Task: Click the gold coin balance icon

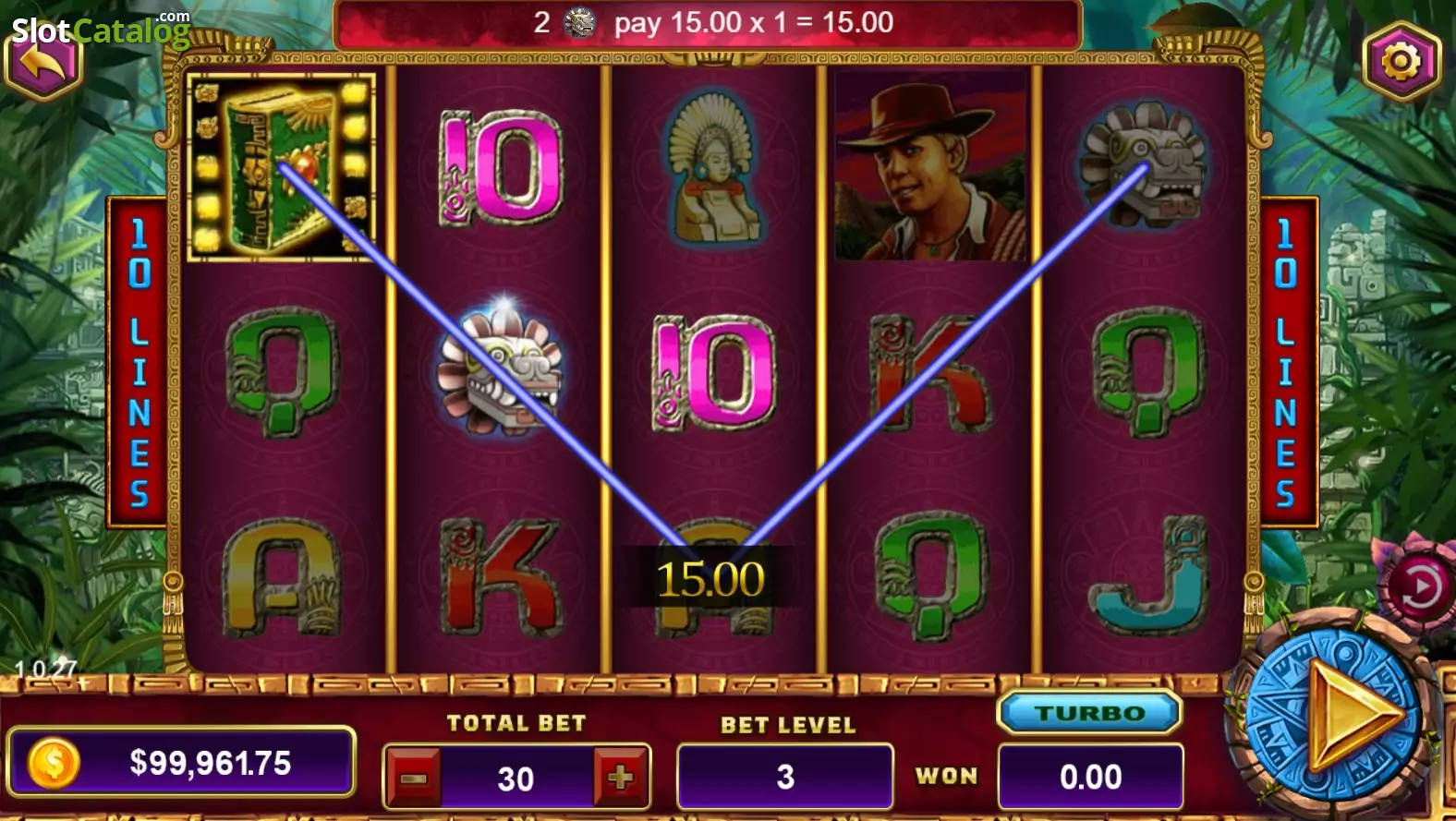Action: tap(54, 763)
